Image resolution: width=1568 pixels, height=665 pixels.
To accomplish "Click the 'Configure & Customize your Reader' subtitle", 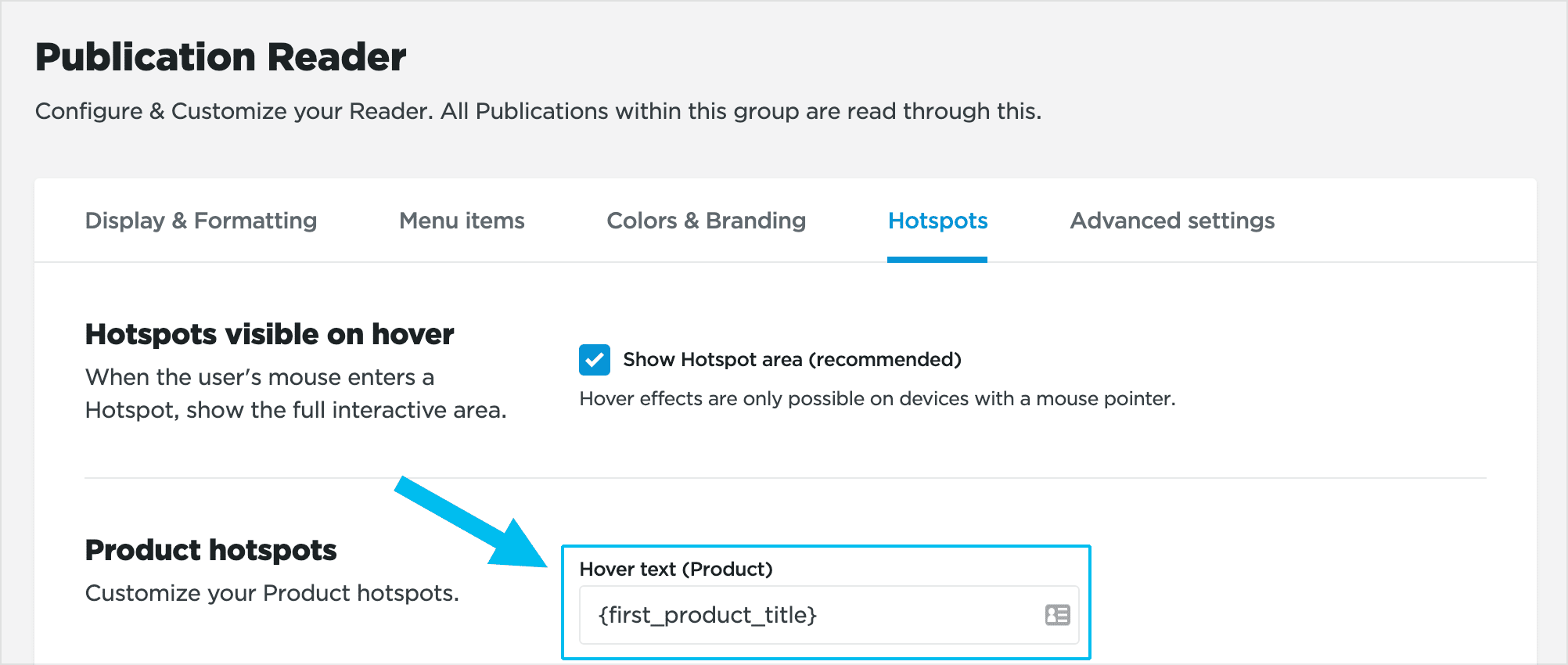I will pyautogui.click(x=538, y=111).
